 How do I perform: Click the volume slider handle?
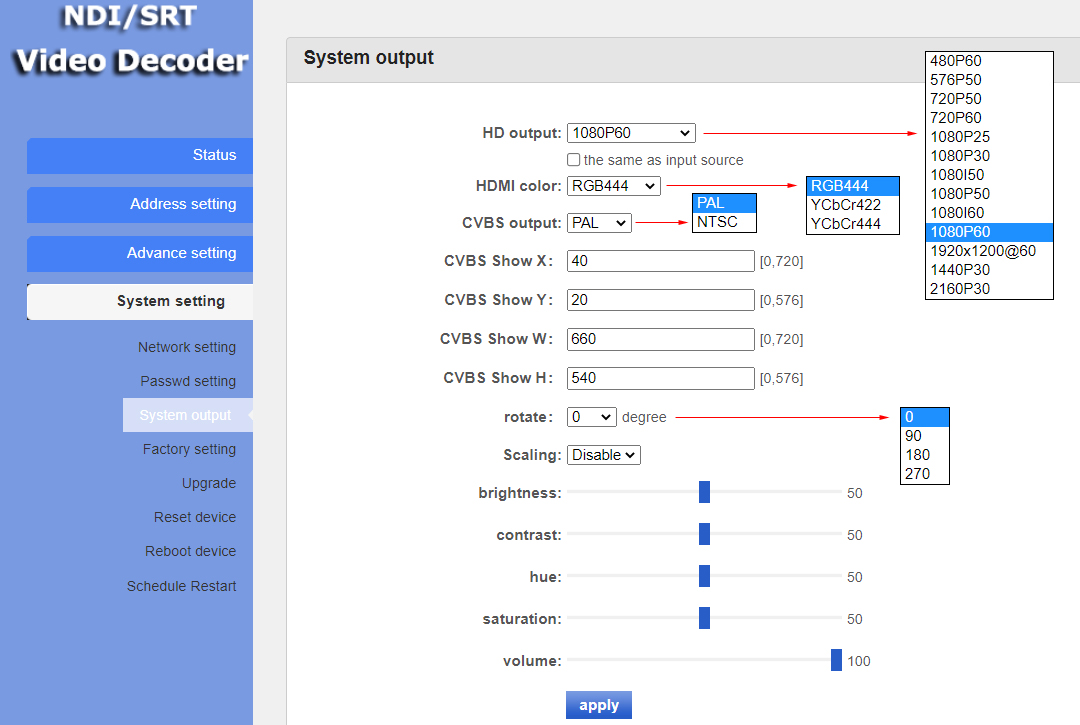pos(836,660)
